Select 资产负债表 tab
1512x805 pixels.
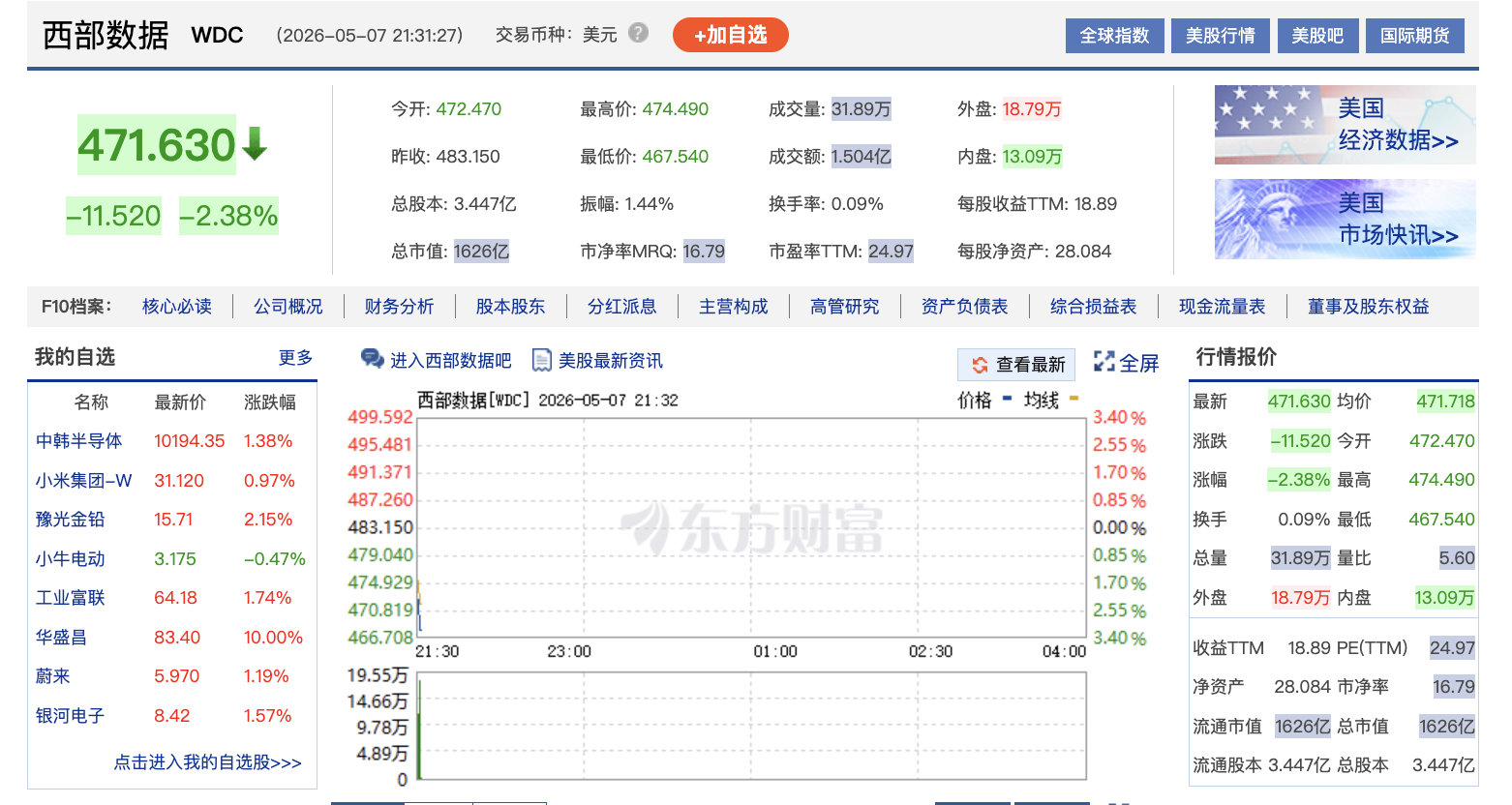[x=965, y=307]
